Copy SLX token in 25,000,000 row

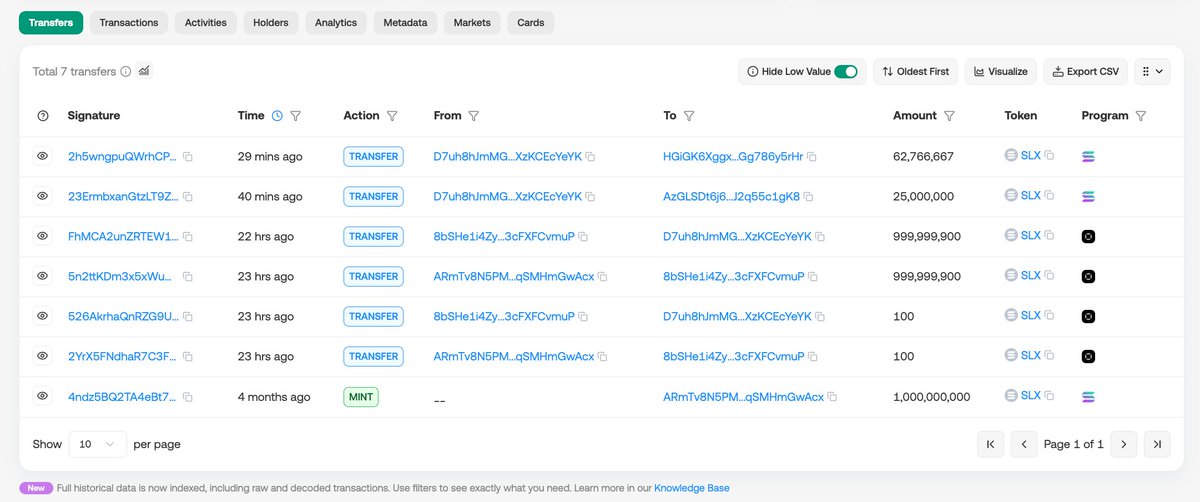tap(1049, 196)
